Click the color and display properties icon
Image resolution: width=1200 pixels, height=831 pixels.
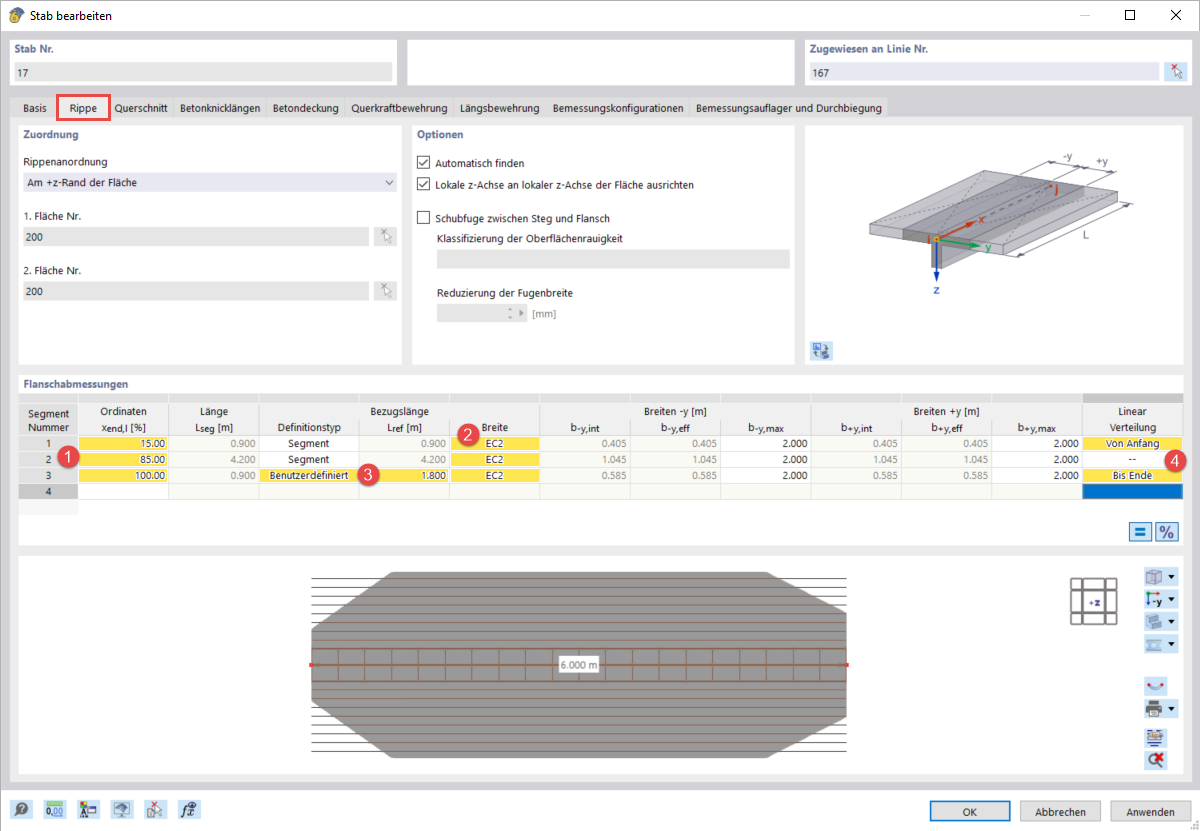pos(88,810)
